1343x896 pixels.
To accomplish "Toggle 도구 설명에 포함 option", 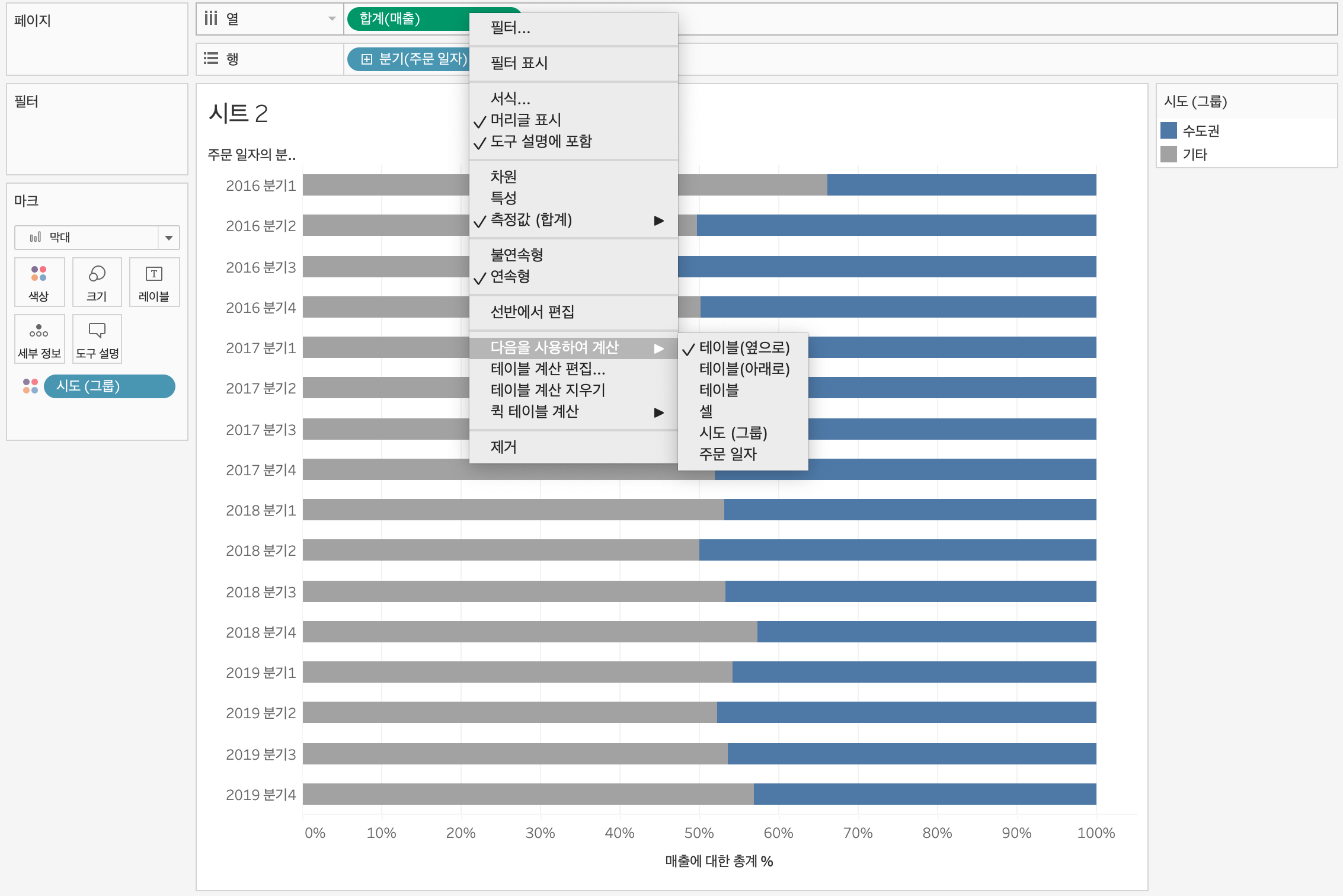I will (x=541, y=142).
